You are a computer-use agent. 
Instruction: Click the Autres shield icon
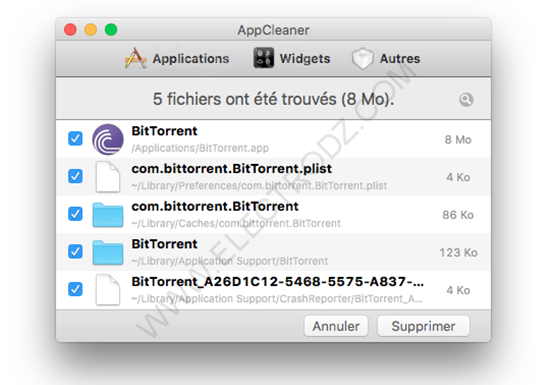[x=362, y=59]
